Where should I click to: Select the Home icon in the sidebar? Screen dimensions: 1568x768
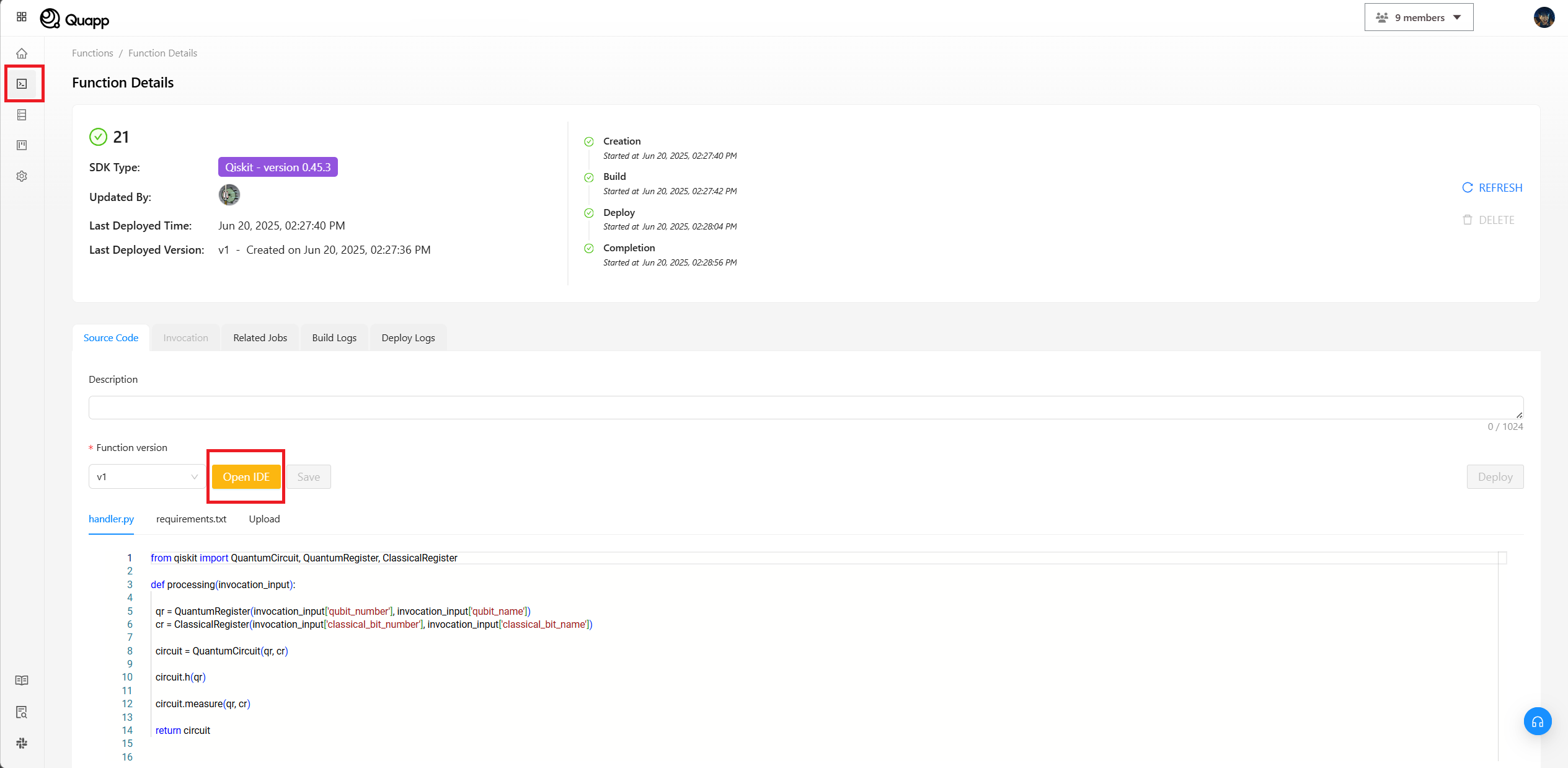click(x=22, y=53)
